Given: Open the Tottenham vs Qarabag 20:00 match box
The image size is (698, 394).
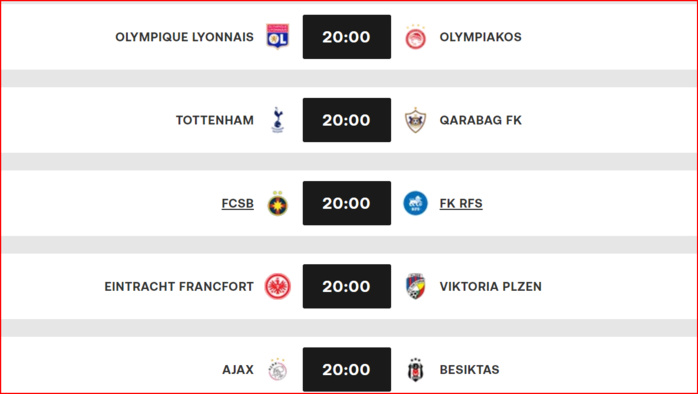Looking at the screenshot, I should [x=347, y=120].
